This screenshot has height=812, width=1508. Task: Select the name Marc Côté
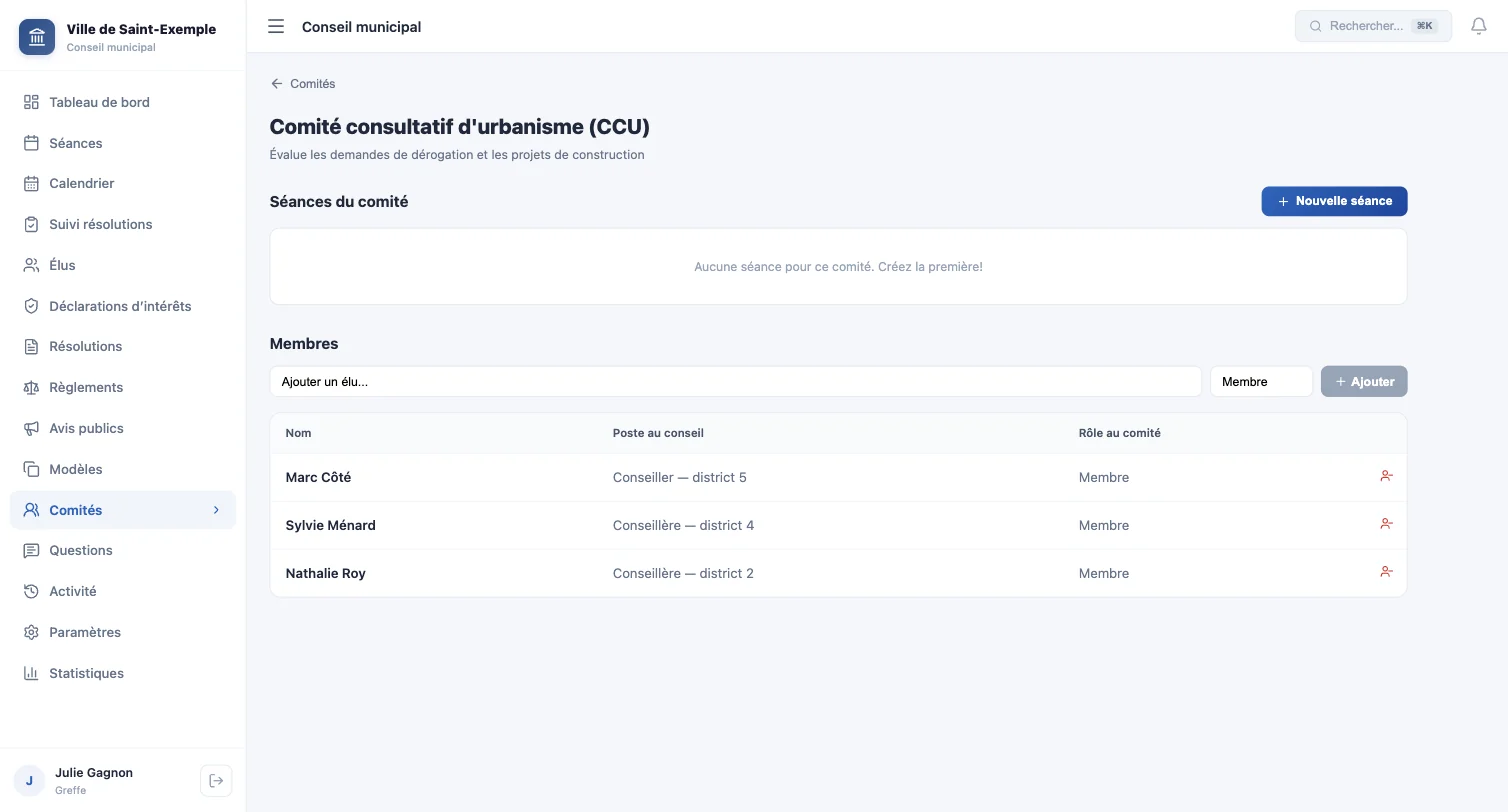tap(318, 477)
